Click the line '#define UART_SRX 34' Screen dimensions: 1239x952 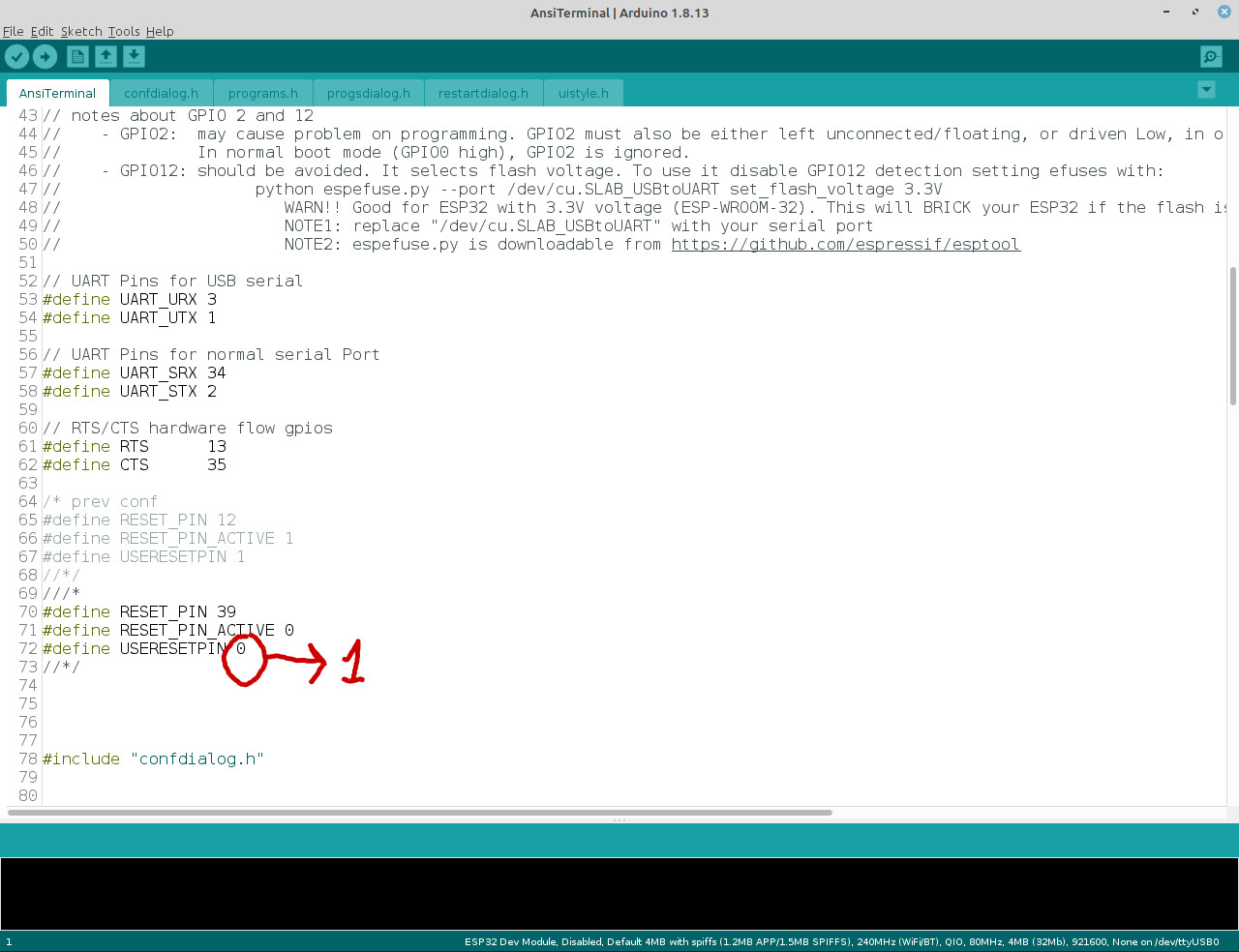pyautogui.click(x=135, y=372)
